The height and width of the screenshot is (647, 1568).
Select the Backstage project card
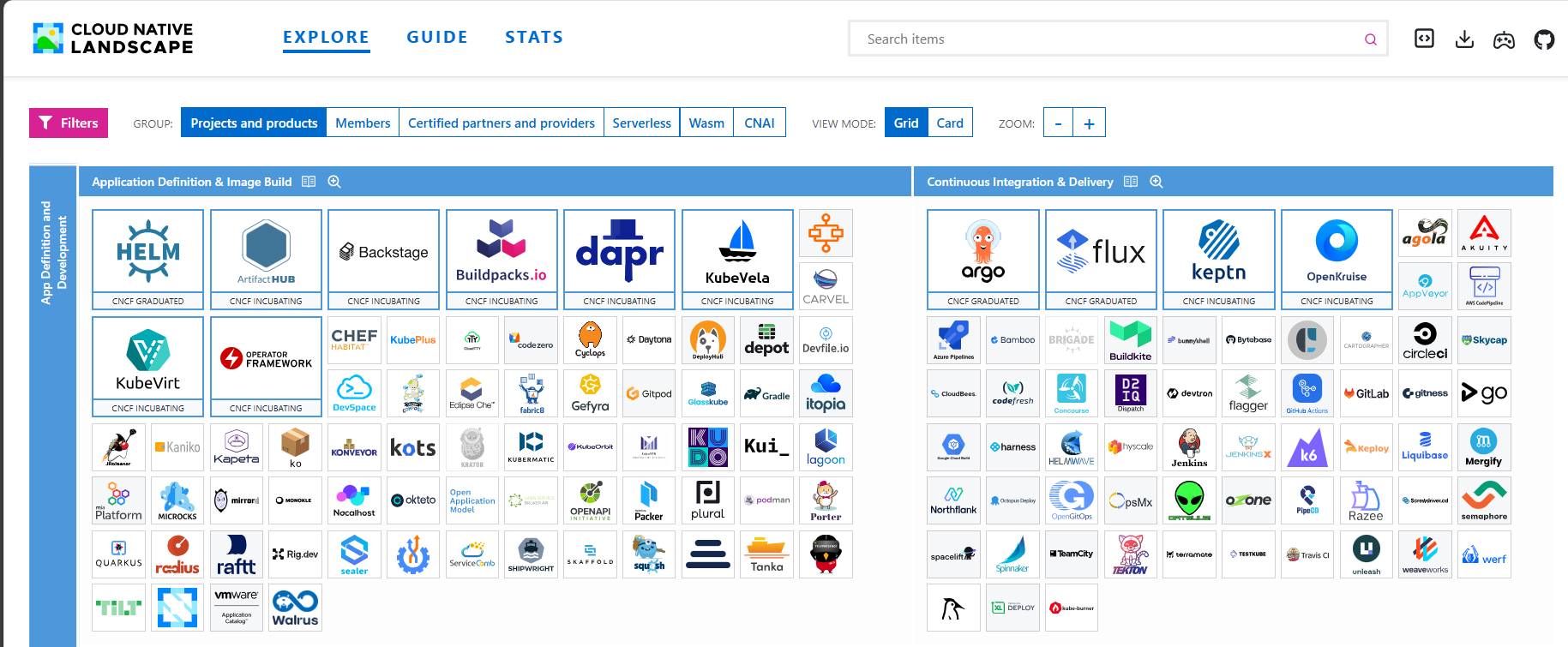pyautogui.click(x=383, y=259)
